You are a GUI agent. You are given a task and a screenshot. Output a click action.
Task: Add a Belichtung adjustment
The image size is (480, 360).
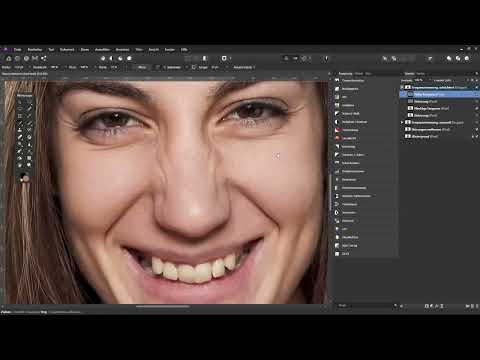[x=365, y=147]
